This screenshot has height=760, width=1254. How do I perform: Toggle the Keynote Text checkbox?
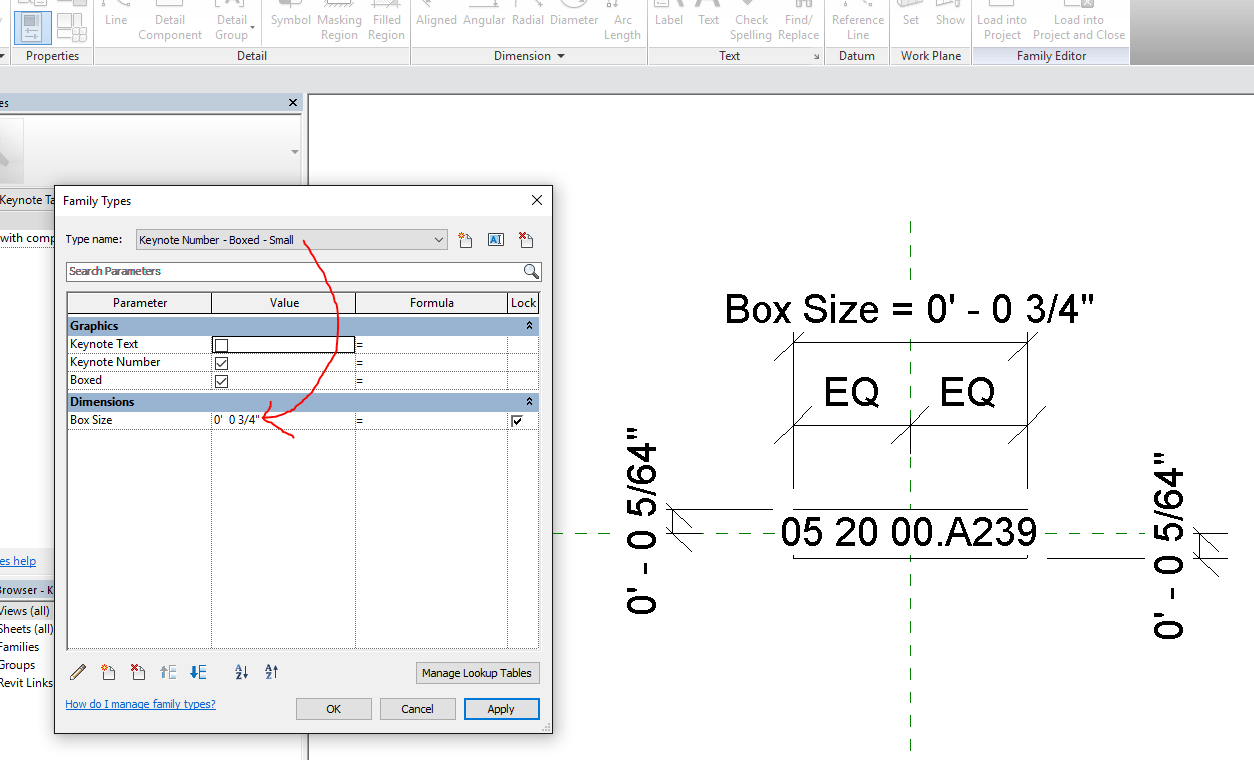[221, 345]
